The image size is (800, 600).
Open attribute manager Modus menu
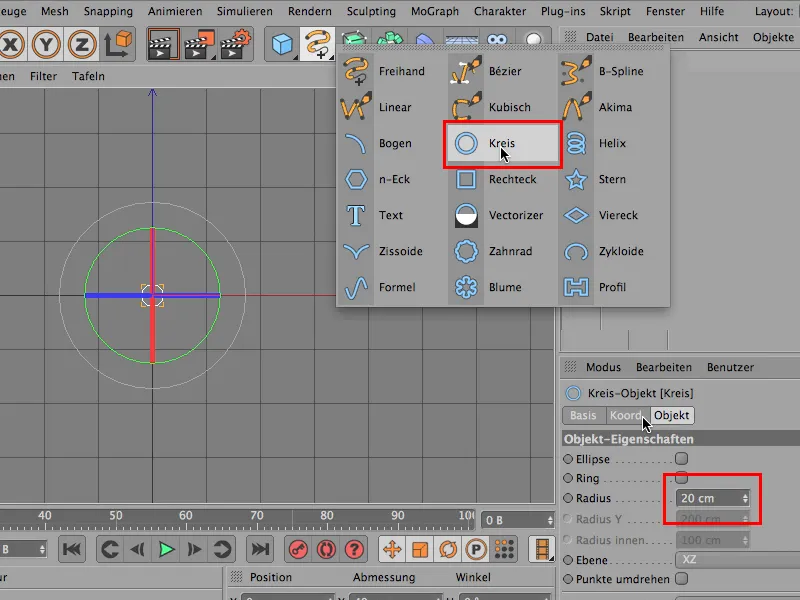coord(603,367)
